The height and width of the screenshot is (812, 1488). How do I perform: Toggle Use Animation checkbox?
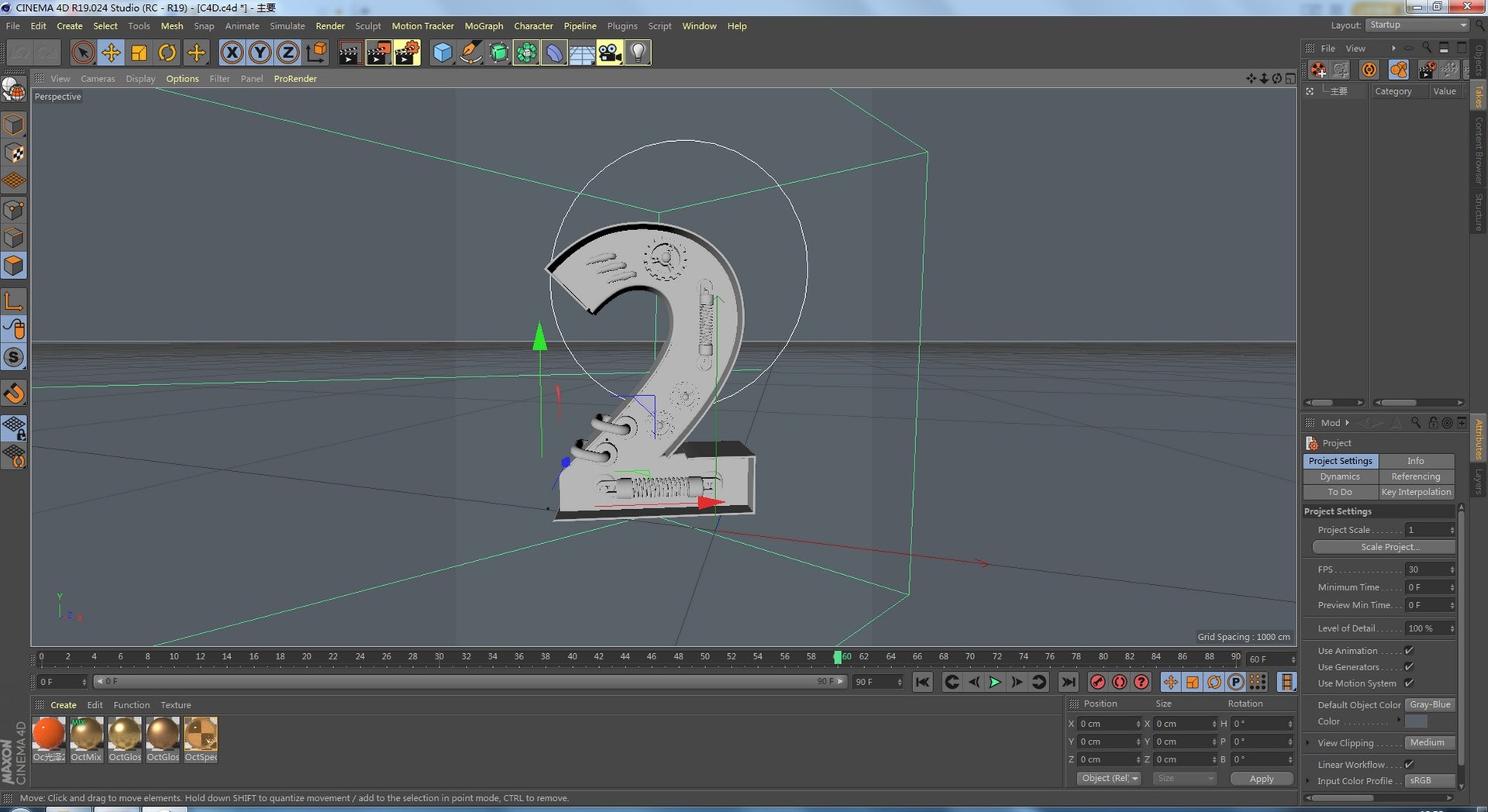coord(1409,651)
